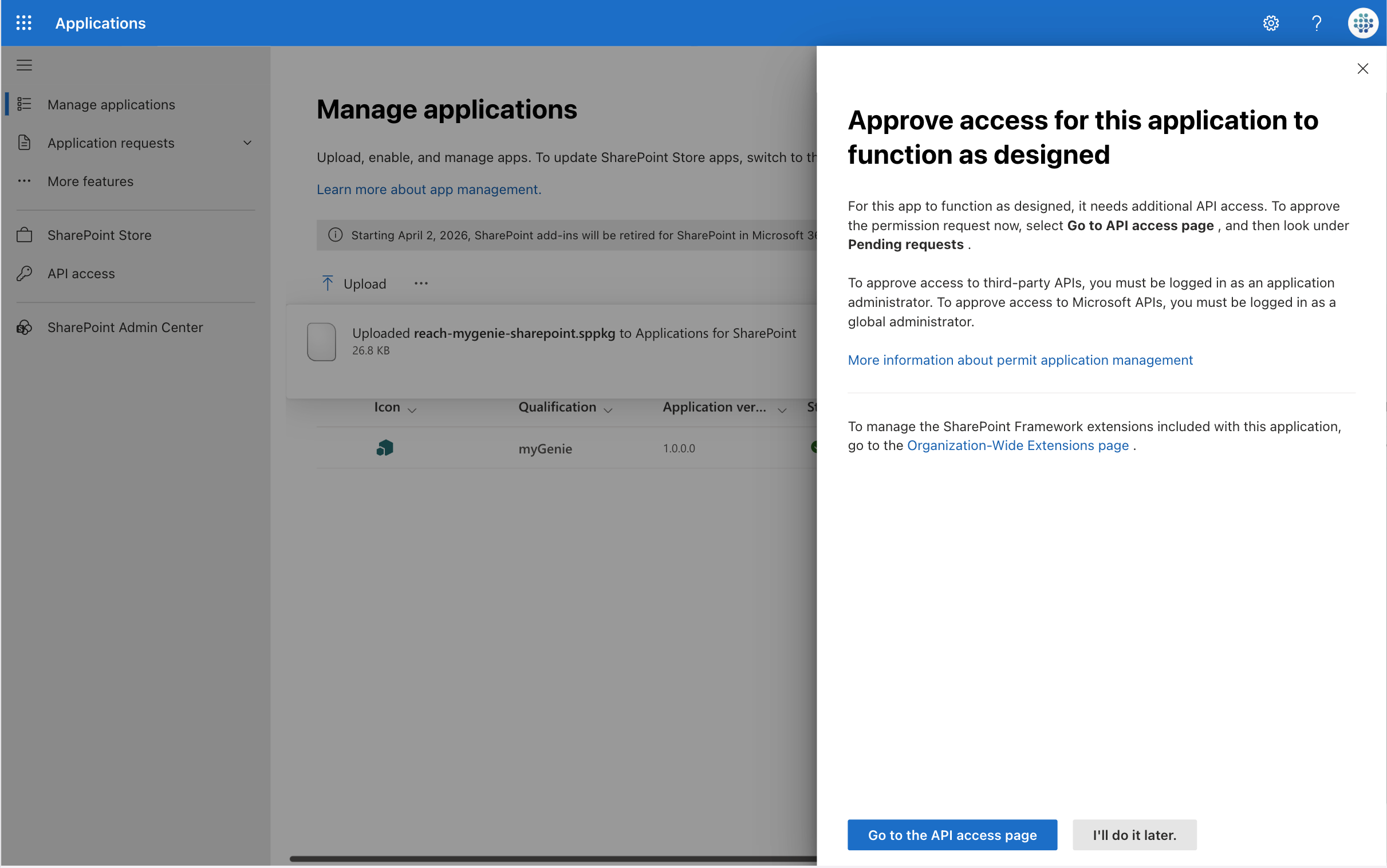Open the Icon column sort dropdown
This screenshot has width=1387, height=868.
point(412,409)
